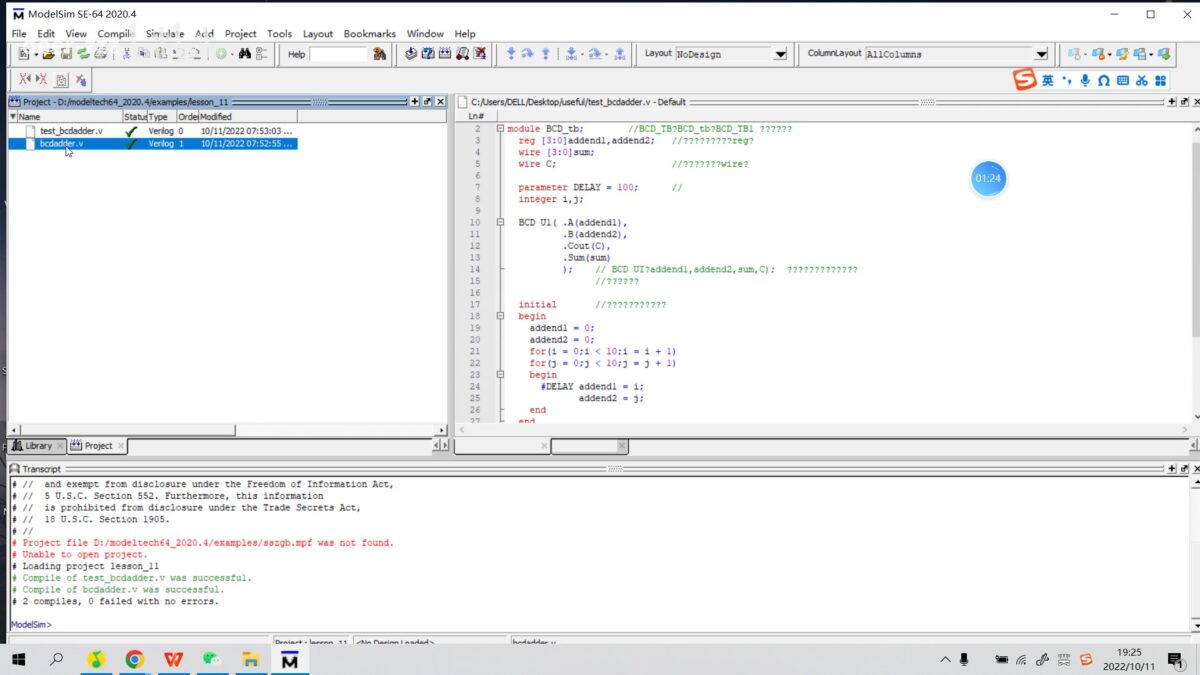Select bcdadder.v in the project list
1200x675 pixels.
point(61,143)
